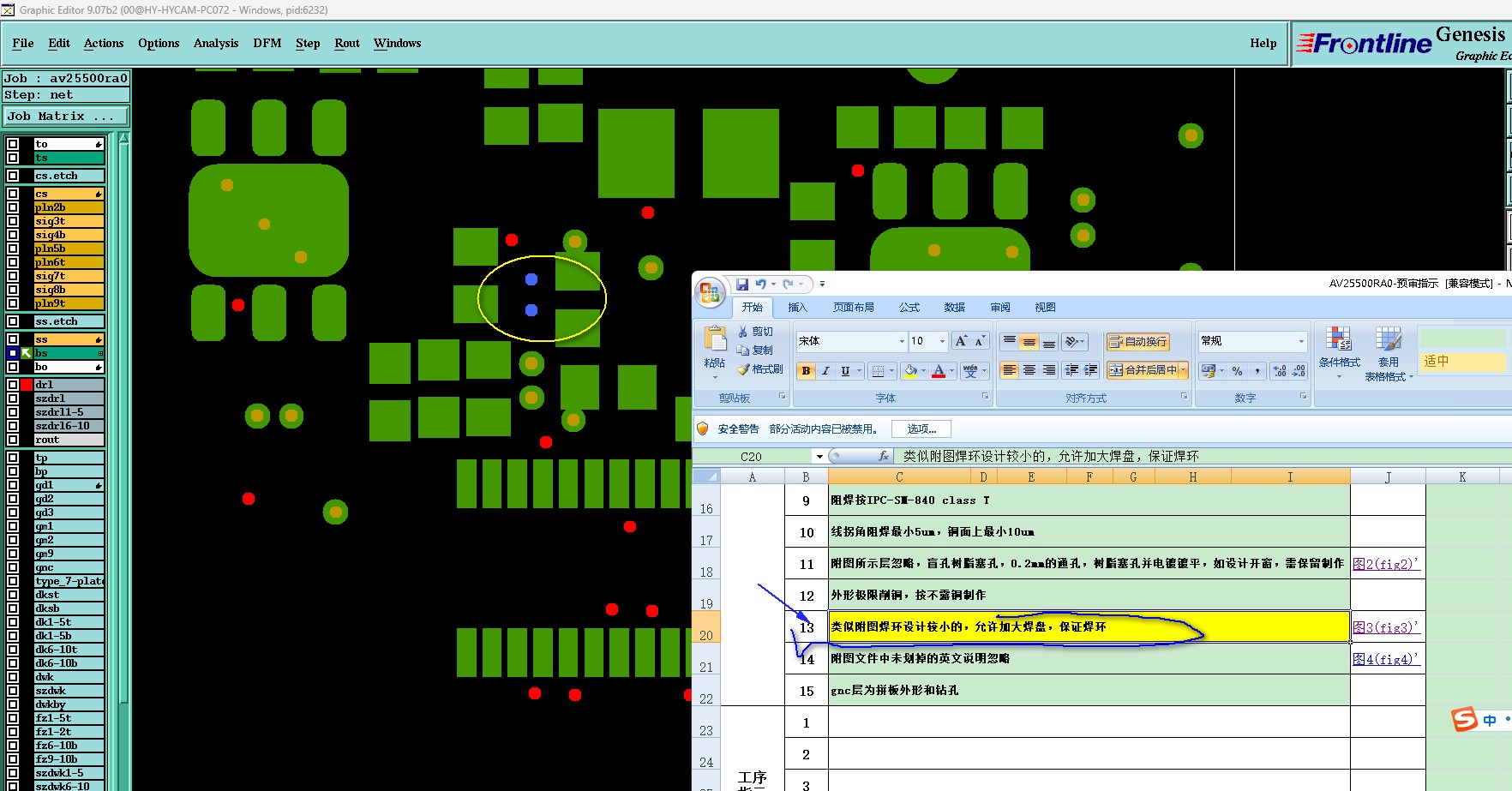The height and width of the screenshot is (791, 1512).
Task: Open the DFM menu
Action: point(267,43)
